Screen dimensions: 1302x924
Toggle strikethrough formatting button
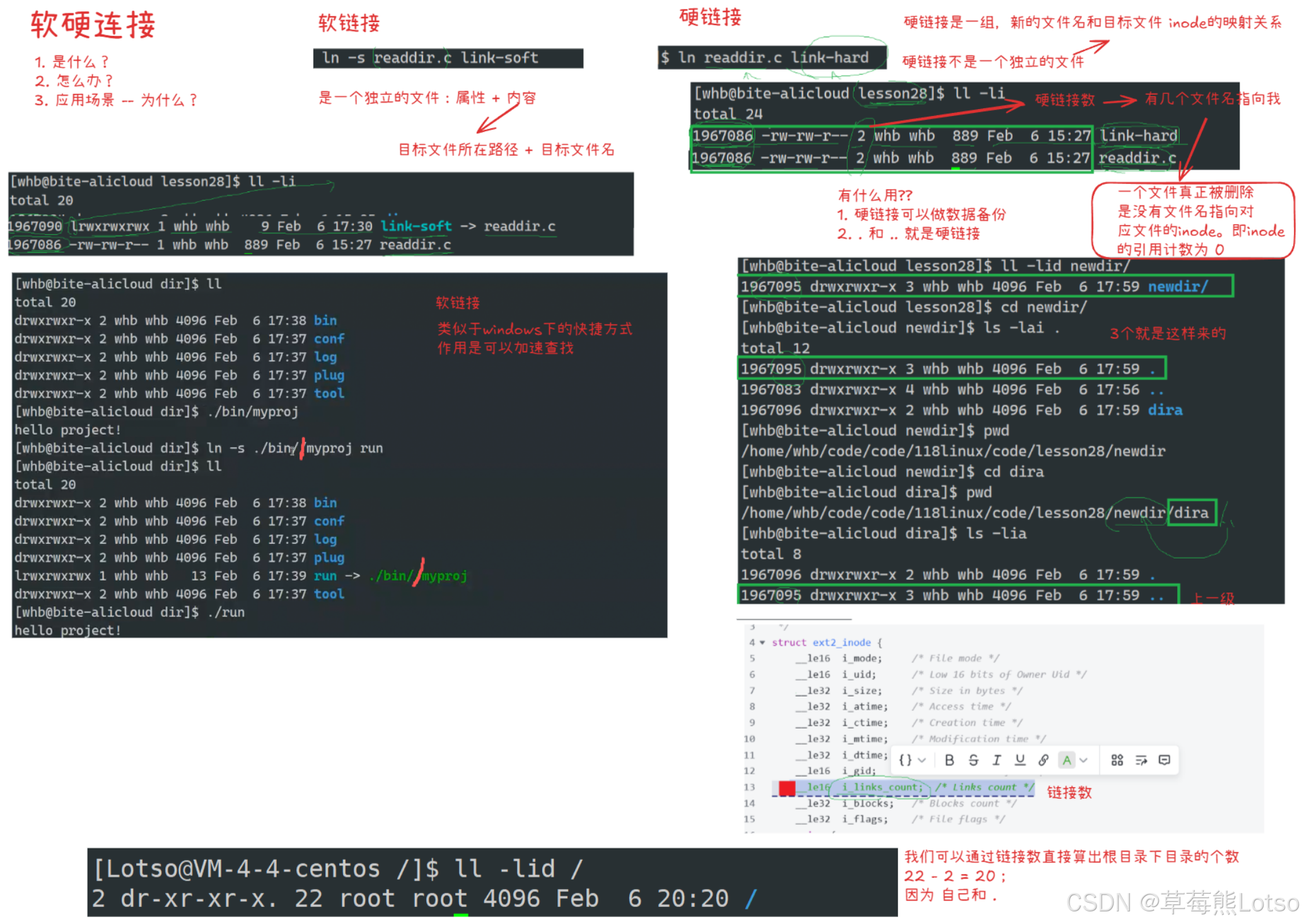click(973, 760)
